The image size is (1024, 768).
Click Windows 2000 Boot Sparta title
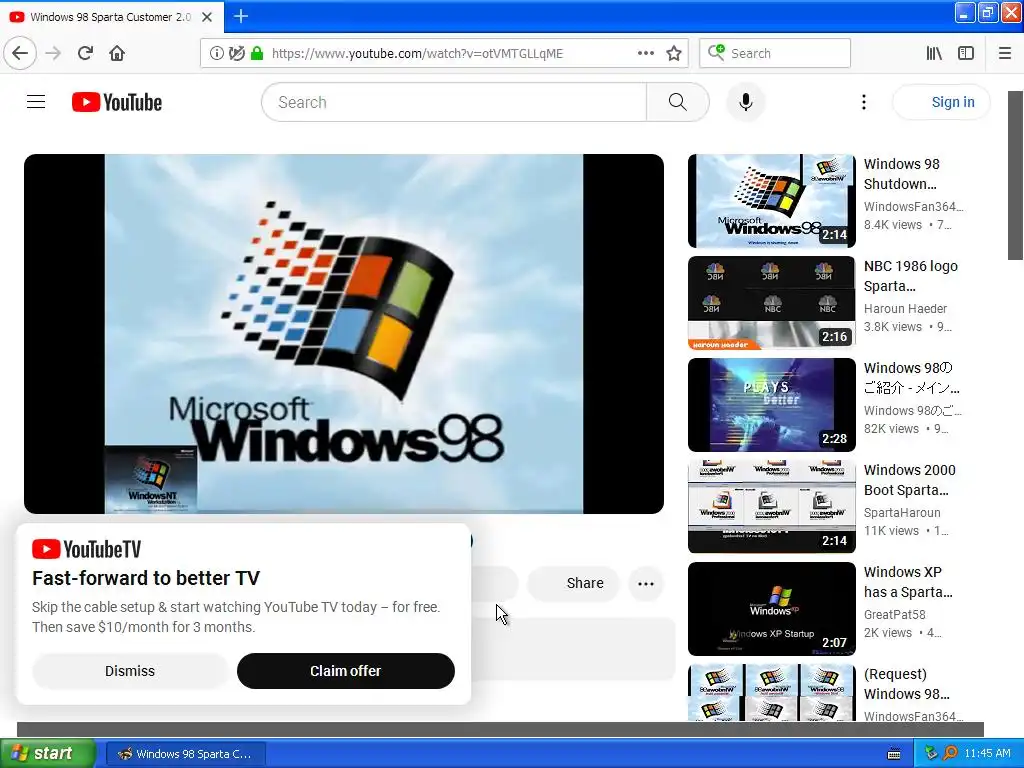[x=909, y=479]
